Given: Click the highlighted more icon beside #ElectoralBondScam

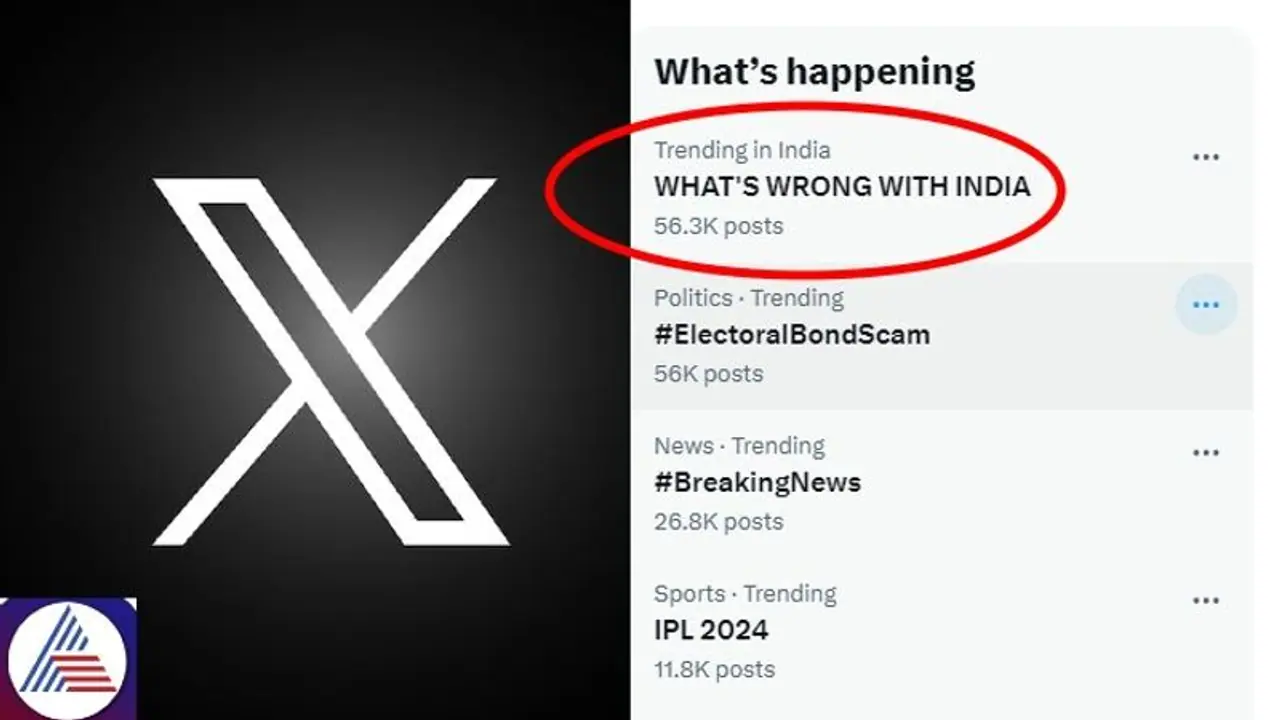Looking at the screenshot, I should click(x=1206, y=304).
